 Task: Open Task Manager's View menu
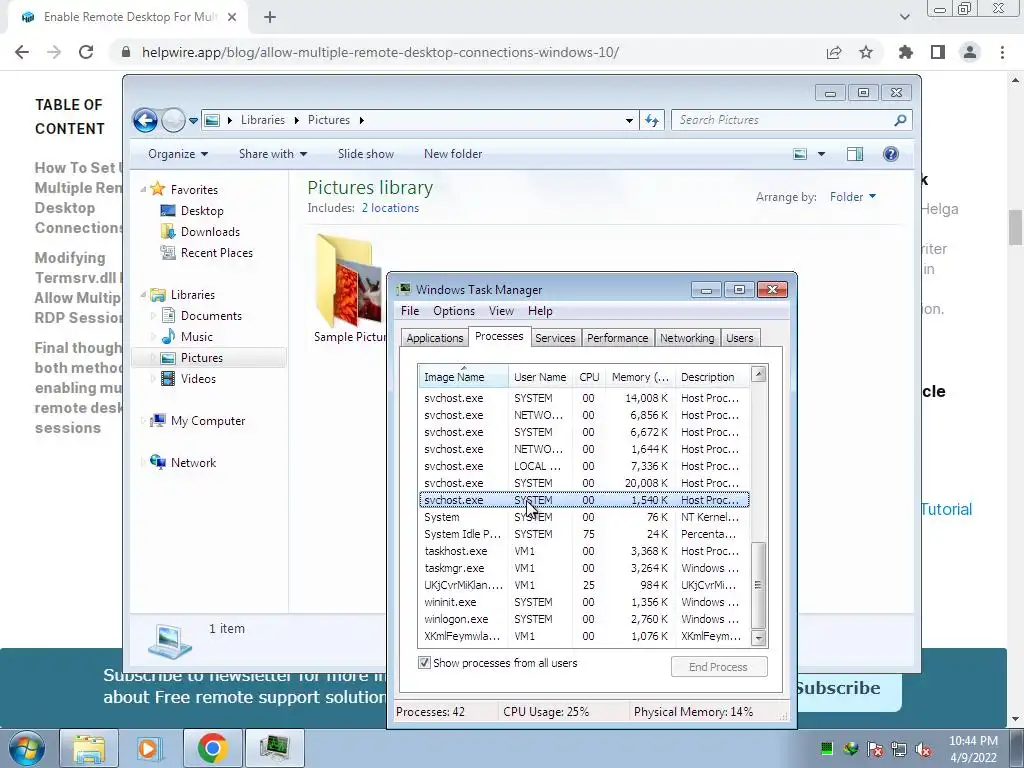[x=502, y=312]
